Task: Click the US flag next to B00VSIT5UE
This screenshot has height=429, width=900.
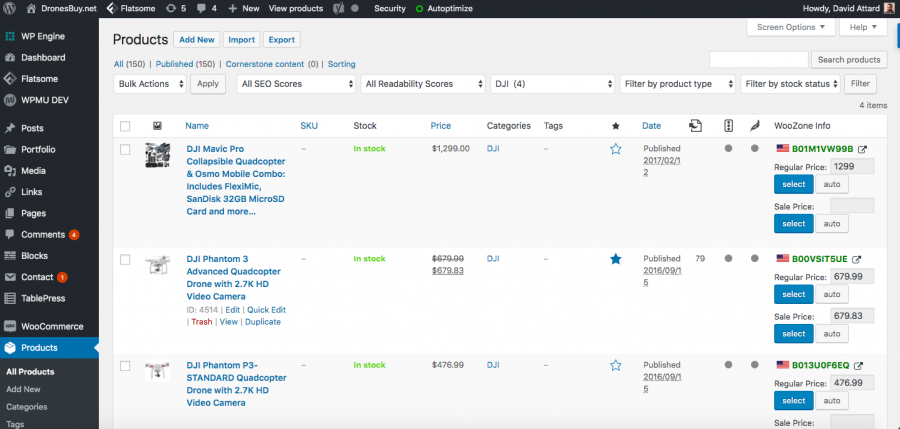Action: (782, 258)
